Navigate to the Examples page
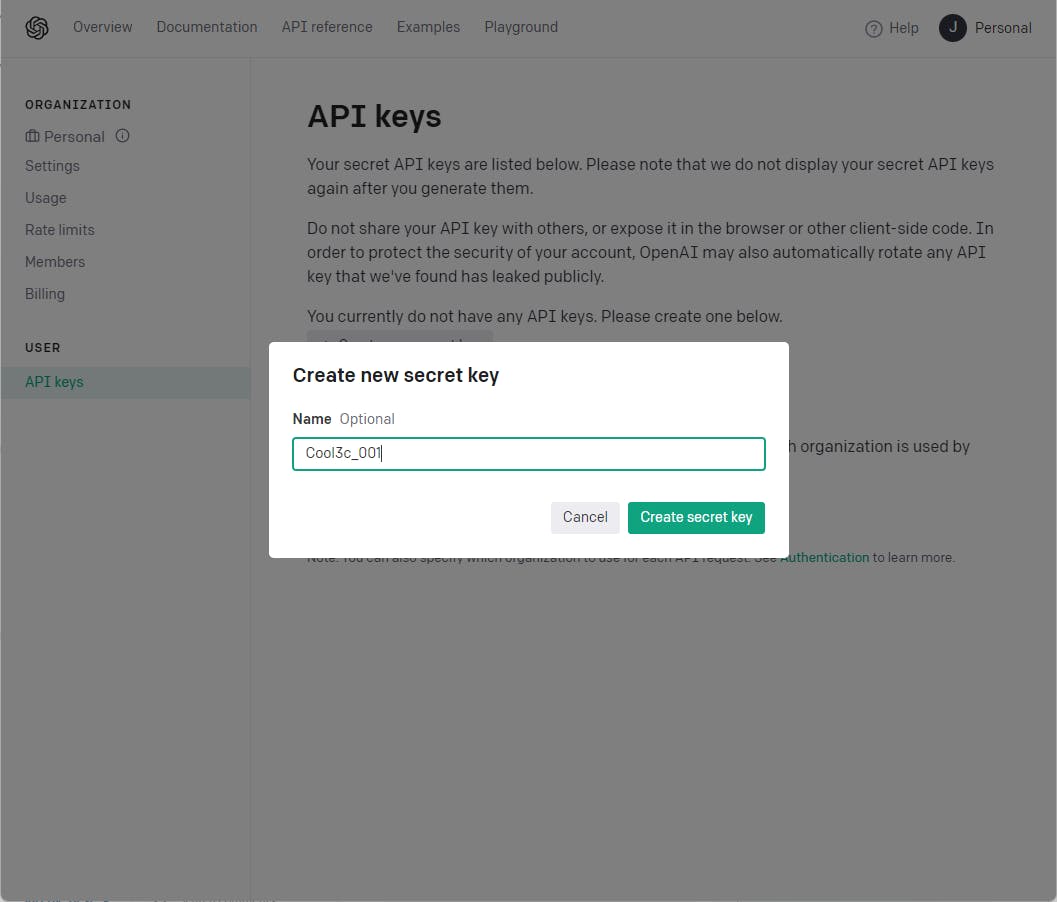Image resolution: width=1057 pixels, height=902 pixels. coord(428,27)
